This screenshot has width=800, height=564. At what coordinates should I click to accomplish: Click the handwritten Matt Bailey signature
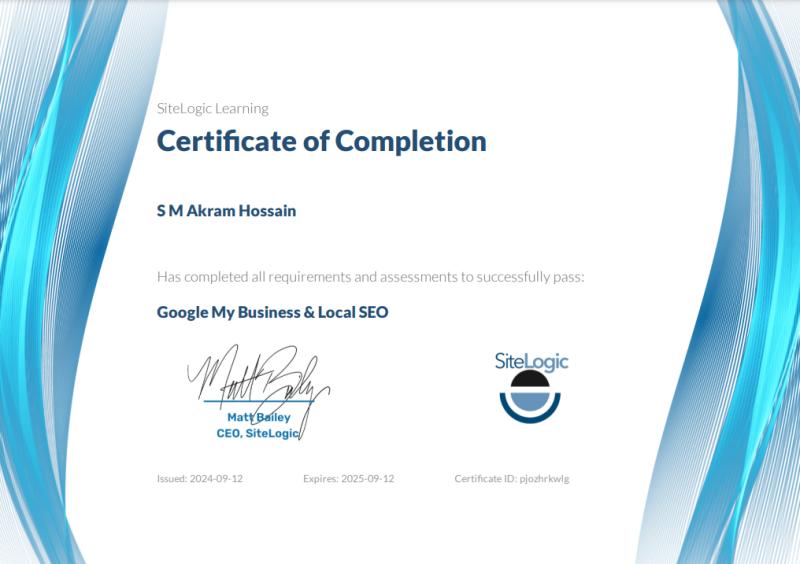[255, 377]
